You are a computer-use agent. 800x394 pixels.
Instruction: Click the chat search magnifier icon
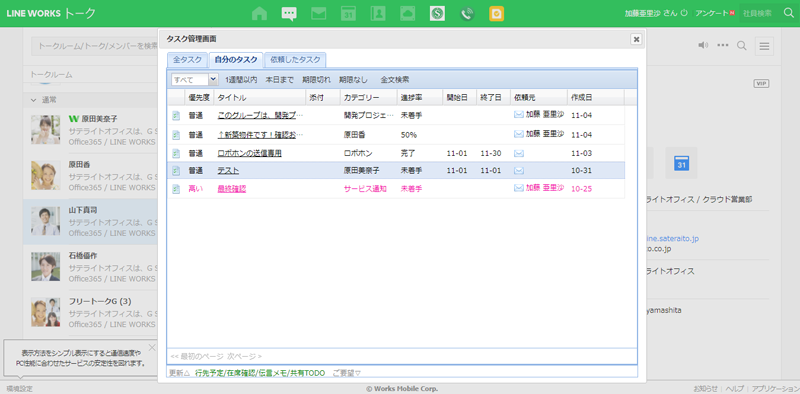coord(742,45)
